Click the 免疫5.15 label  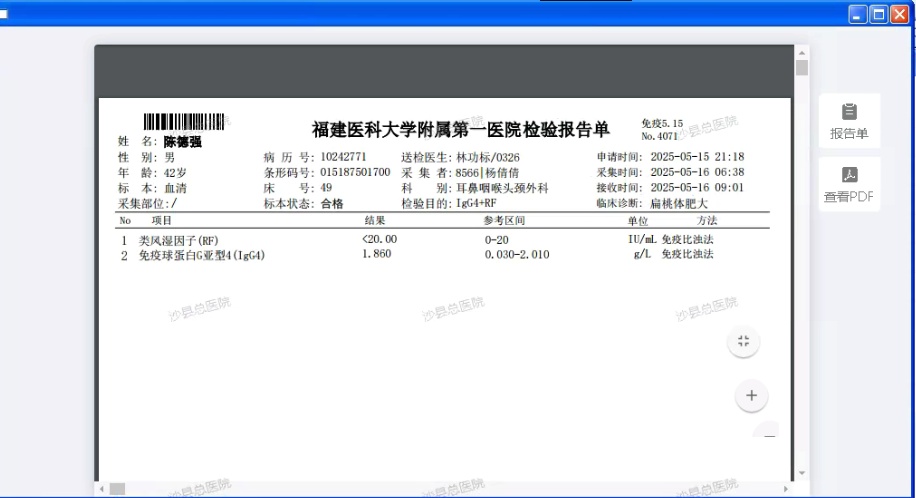662,123
